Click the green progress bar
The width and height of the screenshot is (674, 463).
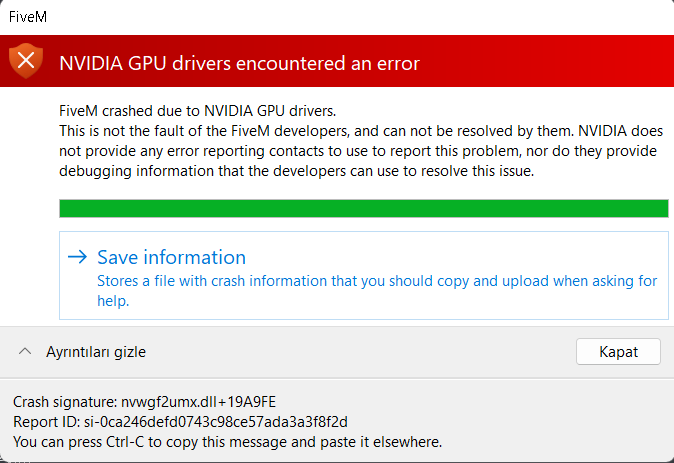pos(364,209)
